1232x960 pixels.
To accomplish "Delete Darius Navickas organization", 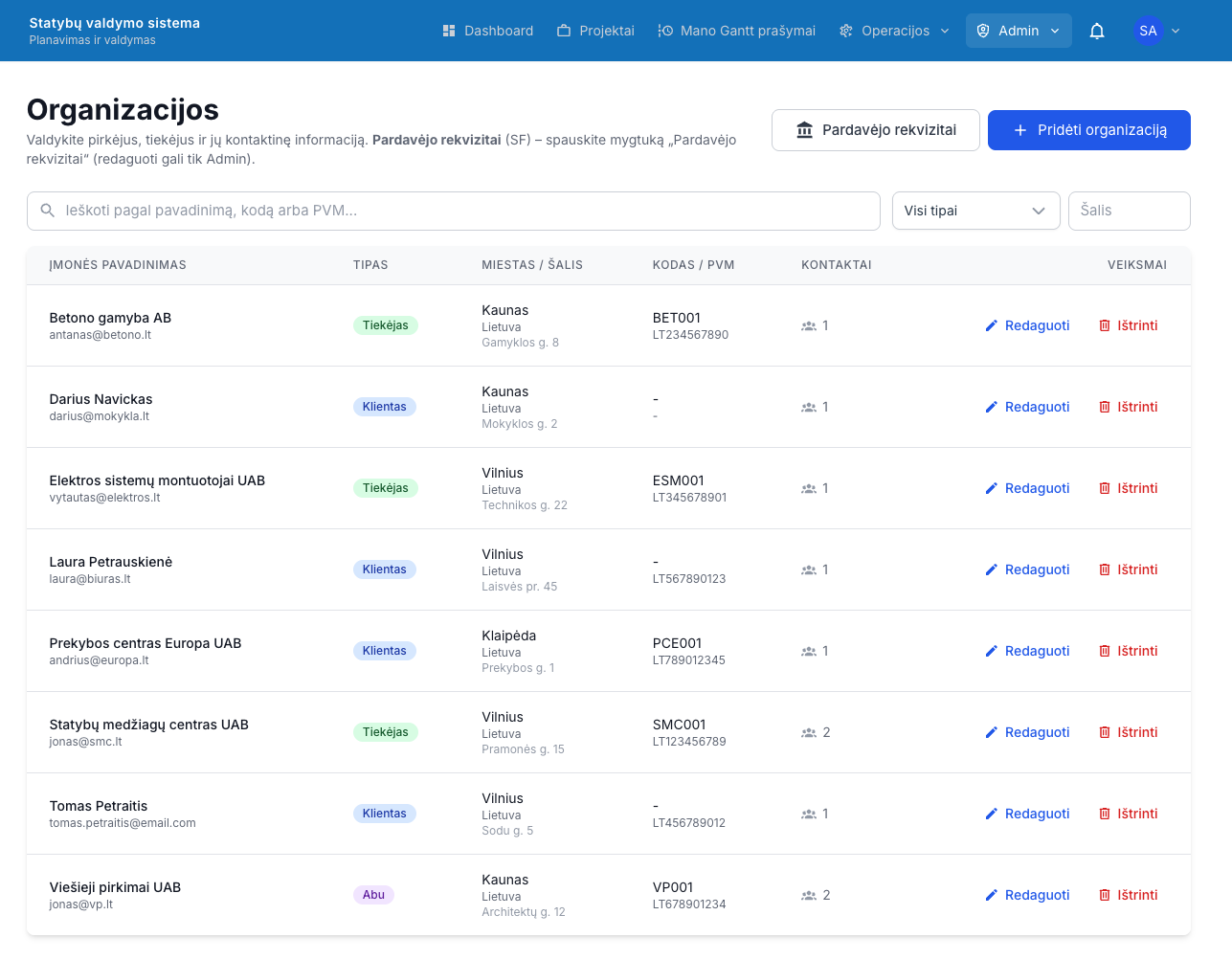I will (x=1129, y=407).
